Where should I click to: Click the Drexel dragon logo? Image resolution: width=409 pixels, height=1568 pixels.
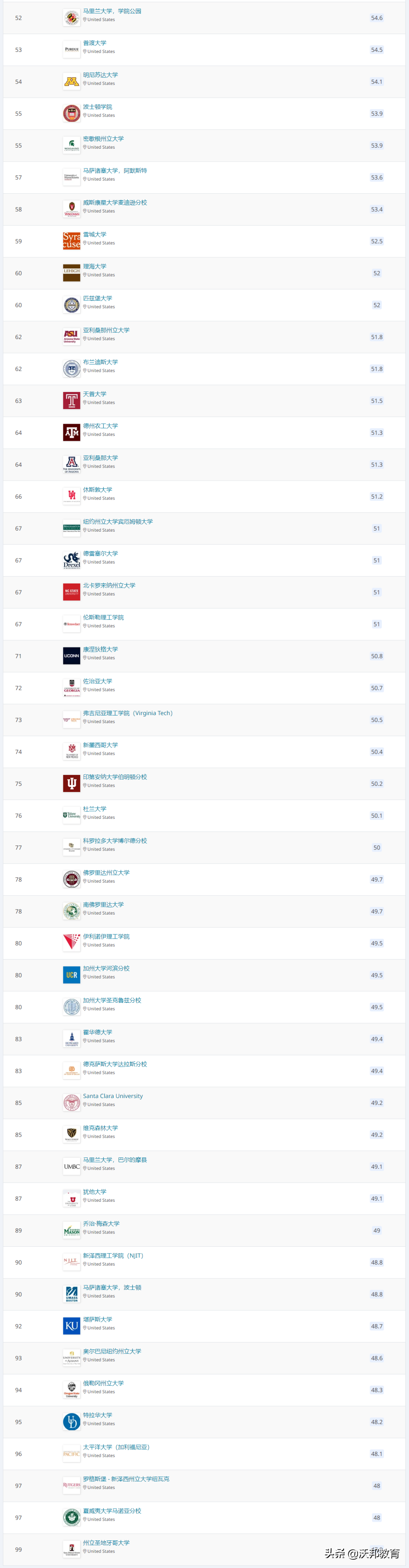pyautogui.click(x=71, y=560)
